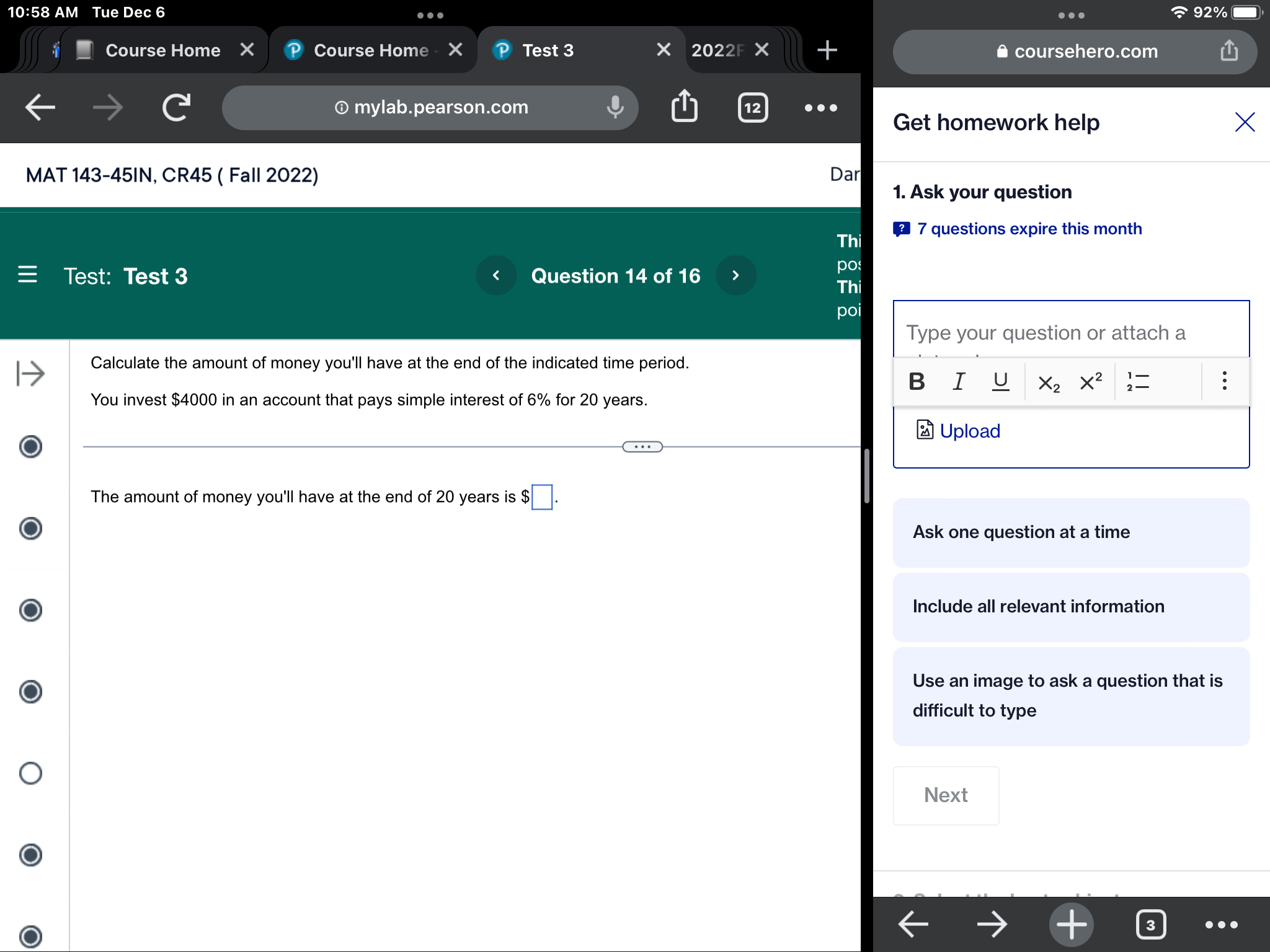Reload the mylab.pearson.com page
1270x952 pixels.
click(x=176, y=107)
